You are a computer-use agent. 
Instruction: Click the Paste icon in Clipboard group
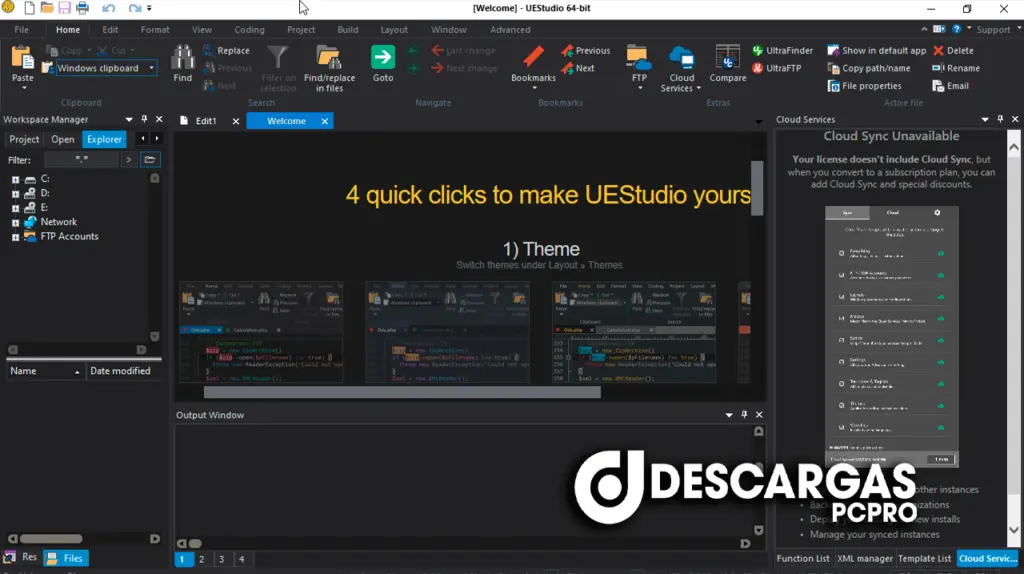pos(22,58)
